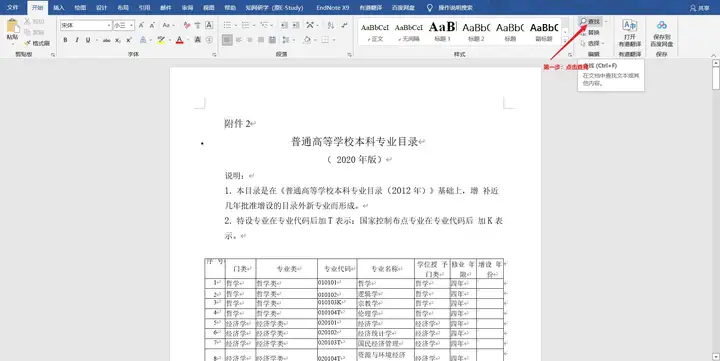Switch to the Review (审阅) tab
The height and width of the screenshot is (361, 720).
coord(187,8)
